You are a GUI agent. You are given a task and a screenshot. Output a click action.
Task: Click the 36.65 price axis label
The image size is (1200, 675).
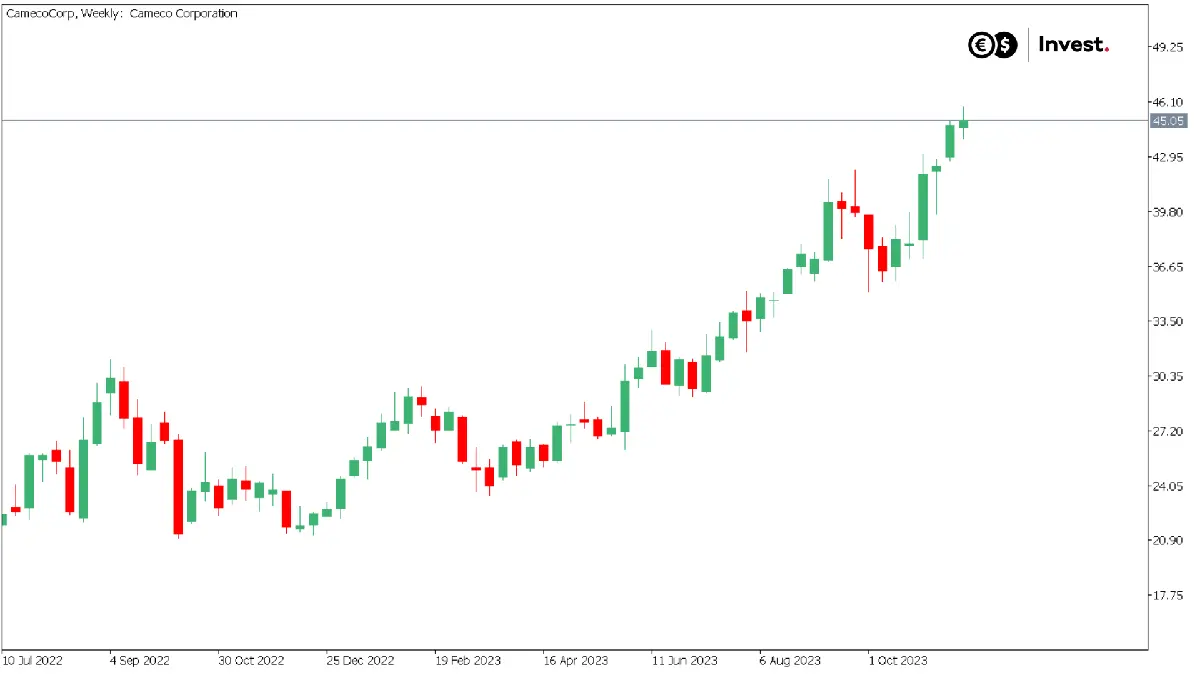tap(1168, 267)
